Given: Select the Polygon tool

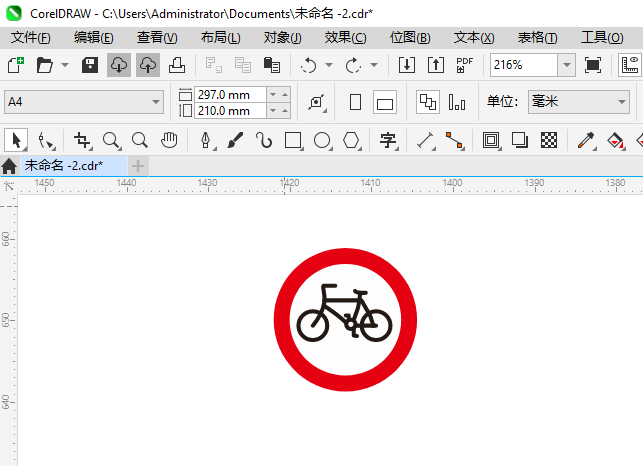Looking at the screenshot, I should tap(351, 140).
